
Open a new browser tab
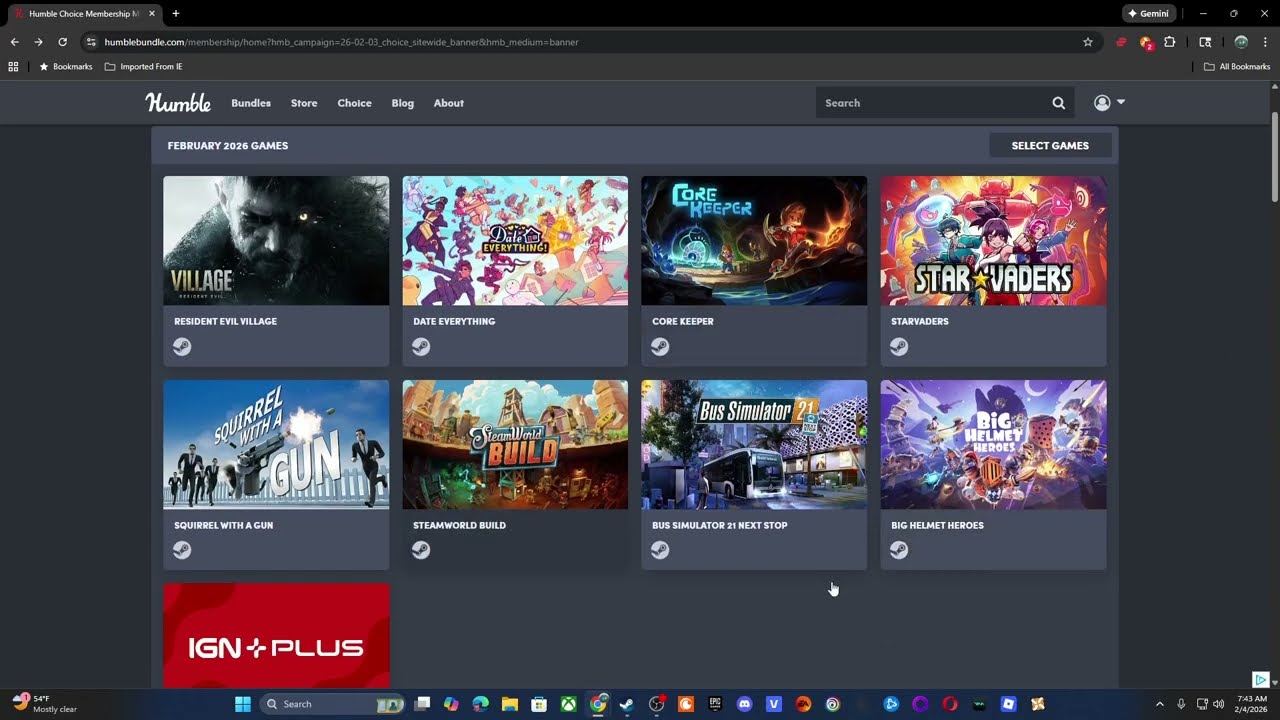tap(176, 14)
